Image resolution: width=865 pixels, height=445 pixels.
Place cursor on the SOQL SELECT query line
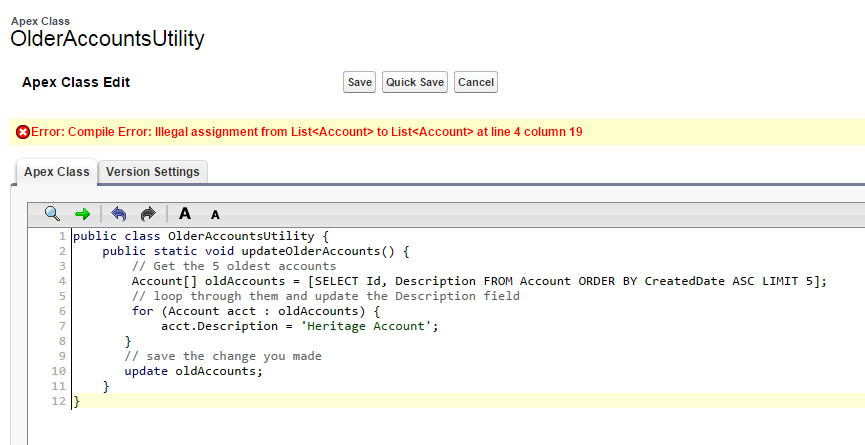point(480,281)
